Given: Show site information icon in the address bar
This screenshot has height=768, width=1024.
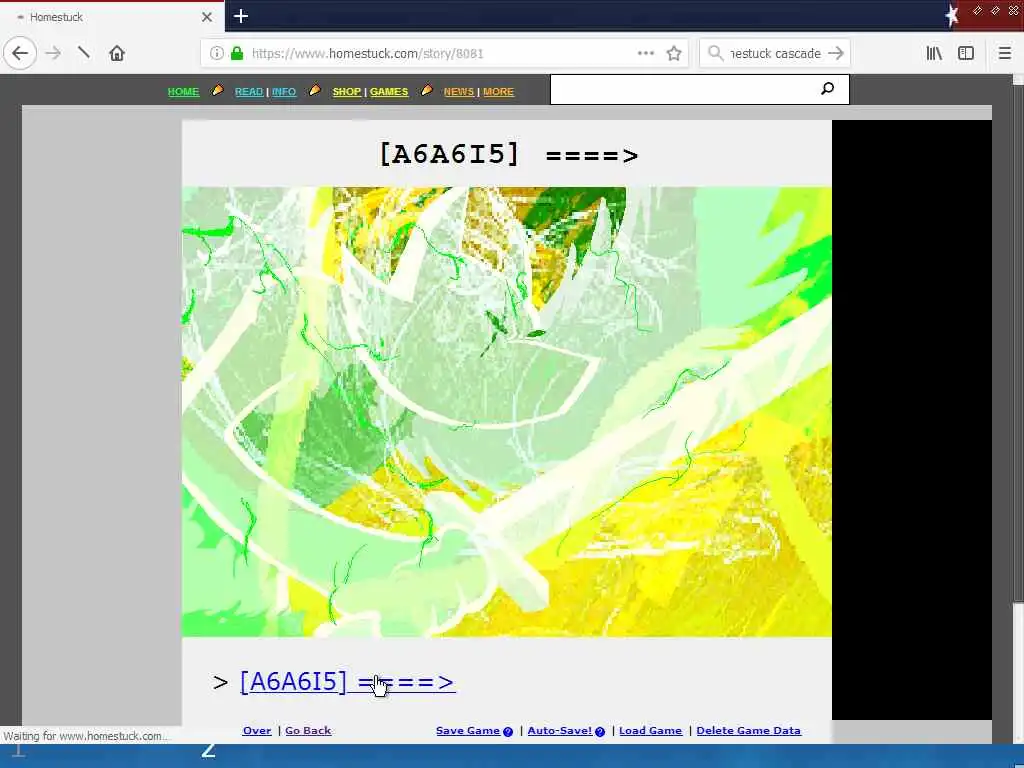Looking at the screenshot, I should click(x=217, y=53).
